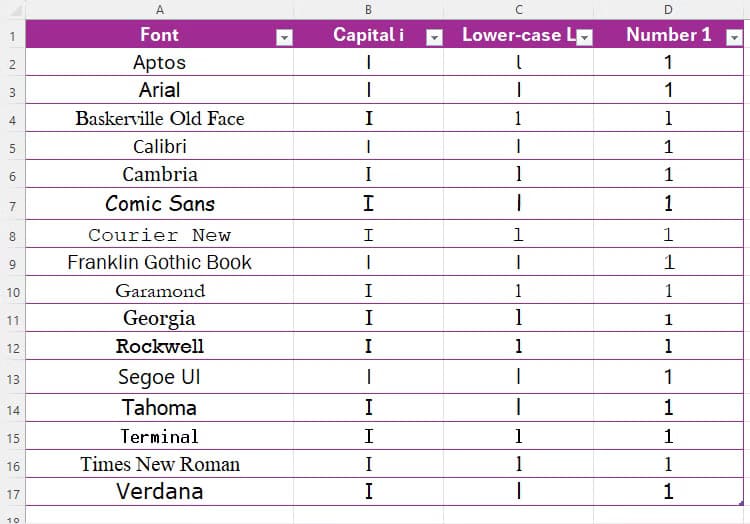Click the Times New Roman cell
Screen dimensions: 750x524
click(159, 464)
